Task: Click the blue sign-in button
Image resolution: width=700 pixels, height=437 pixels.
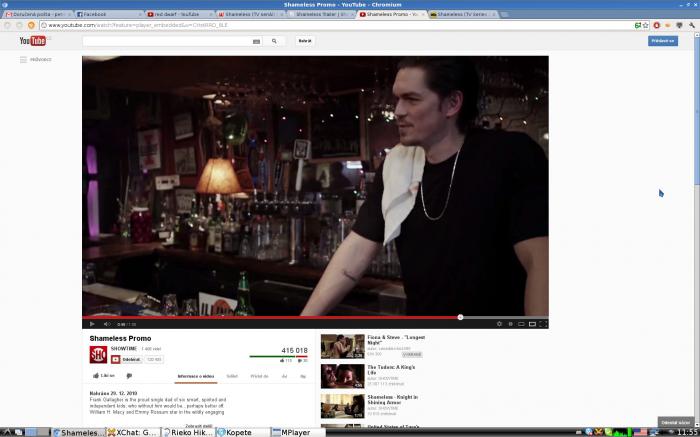Action: pos(662,41)
